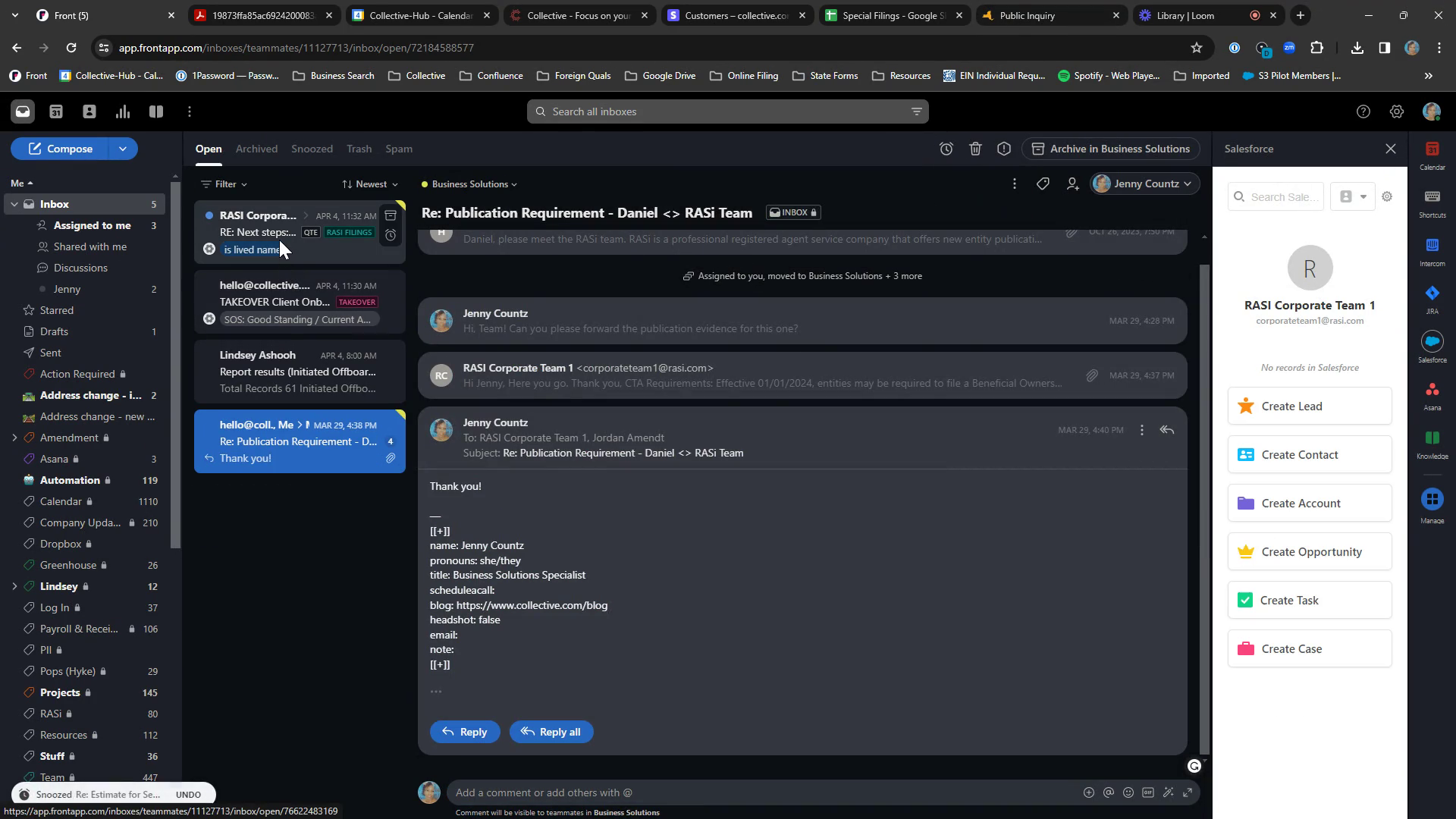
Task: Click the trash icon above conversation
Action: click(x=975, y=149)
